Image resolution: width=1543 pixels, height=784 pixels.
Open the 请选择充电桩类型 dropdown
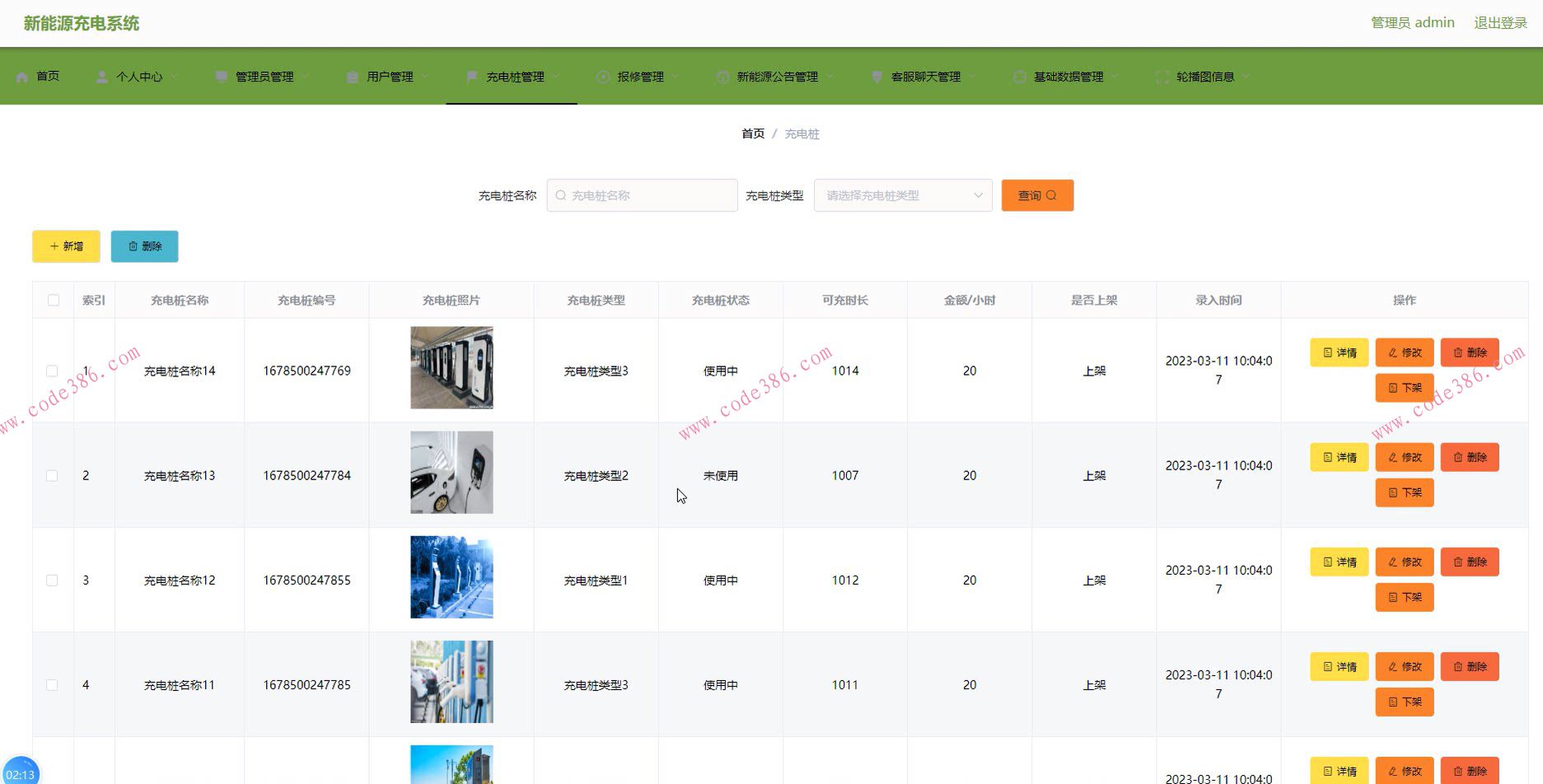pyautogui.click(x=902, y=195)
